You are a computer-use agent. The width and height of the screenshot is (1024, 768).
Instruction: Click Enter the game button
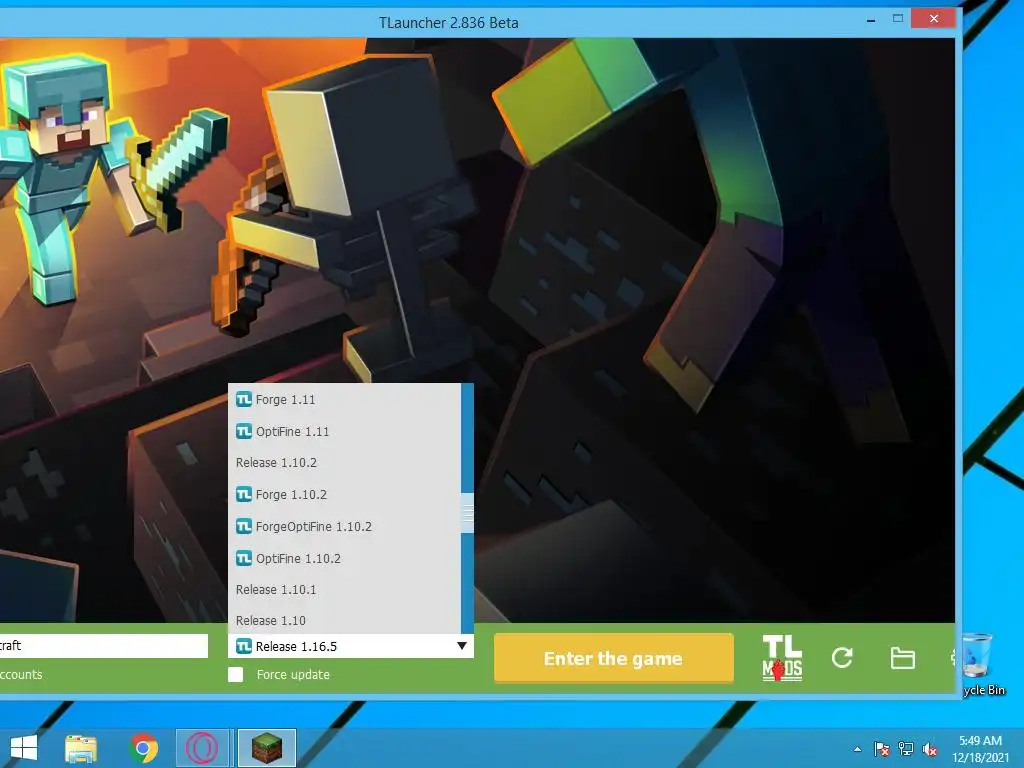tap(613, 658)
